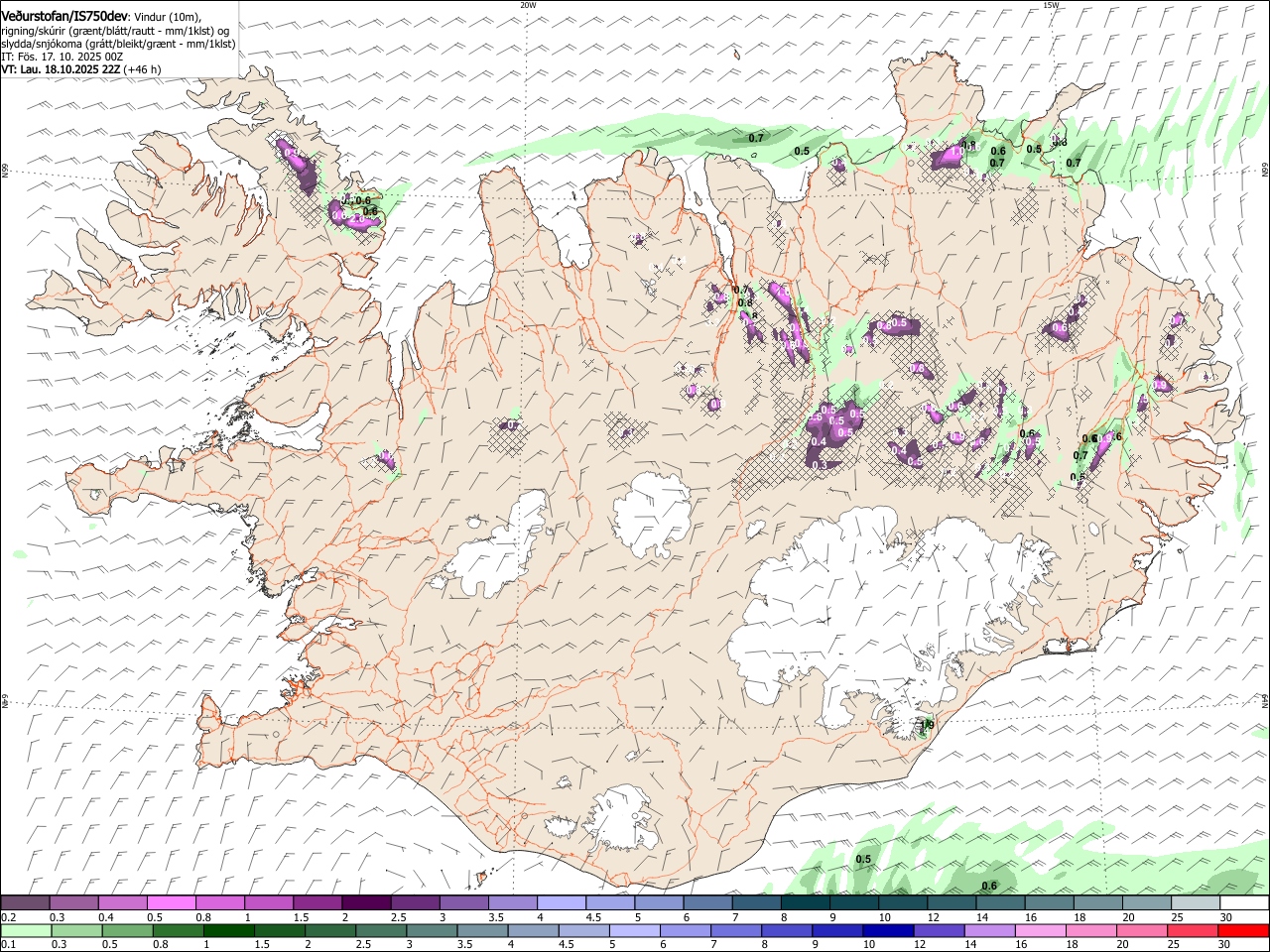Select the light green 0.3–0.5 rain legend swatch

[77, 931]
